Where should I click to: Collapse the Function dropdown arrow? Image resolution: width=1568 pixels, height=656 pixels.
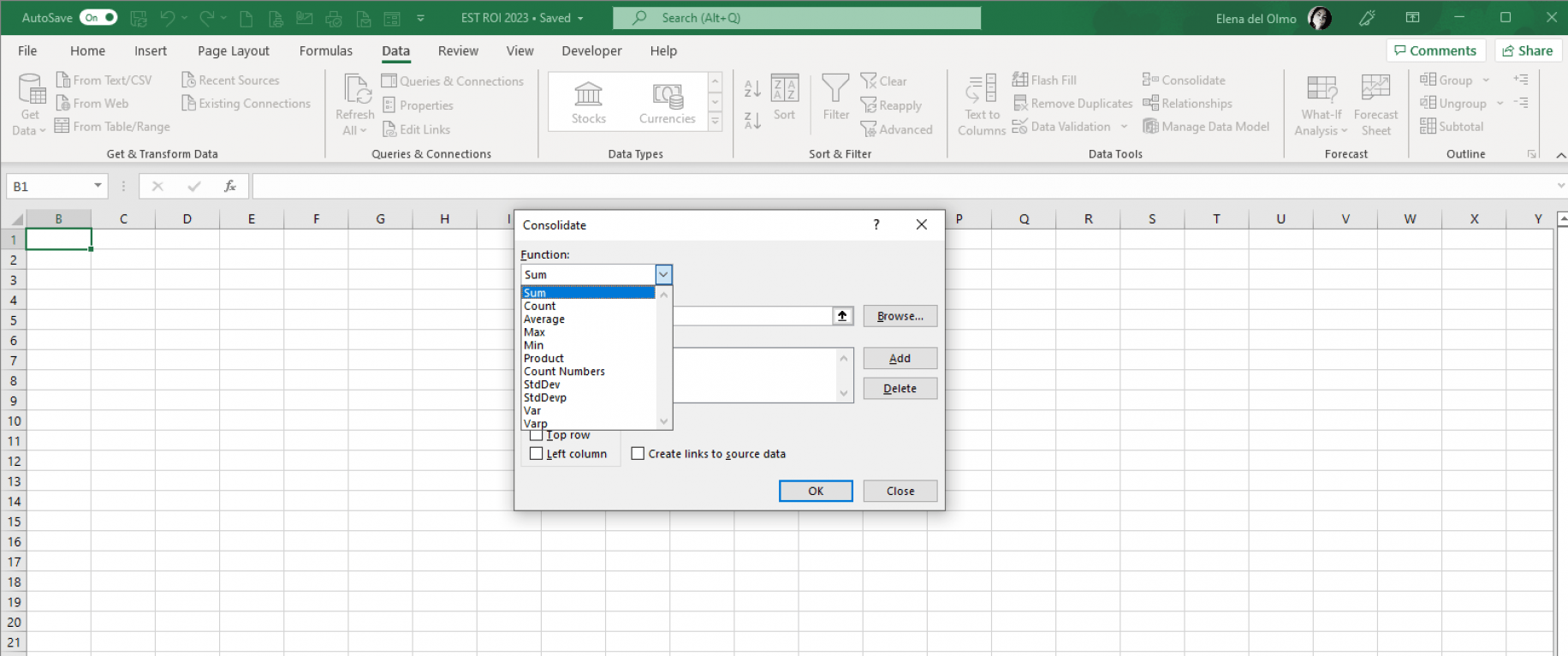click(x=663, y=275)
